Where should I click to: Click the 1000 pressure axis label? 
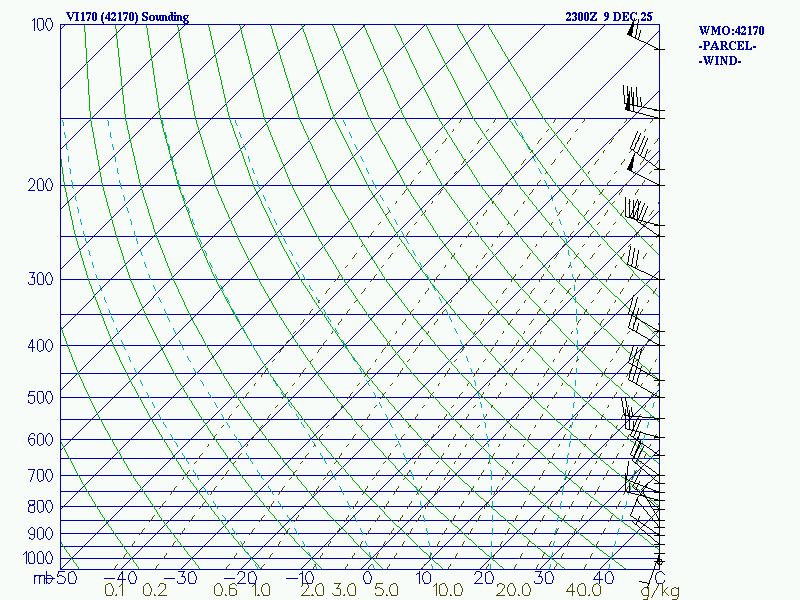[38, 558]
